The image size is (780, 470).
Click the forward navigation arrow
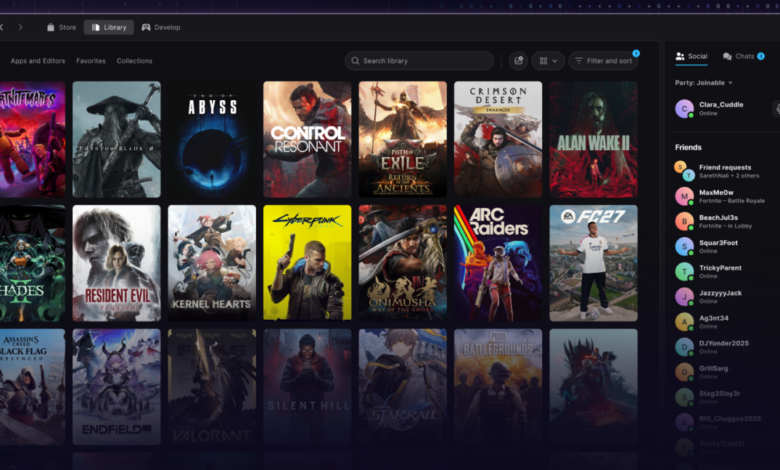[x=20, y=27]
